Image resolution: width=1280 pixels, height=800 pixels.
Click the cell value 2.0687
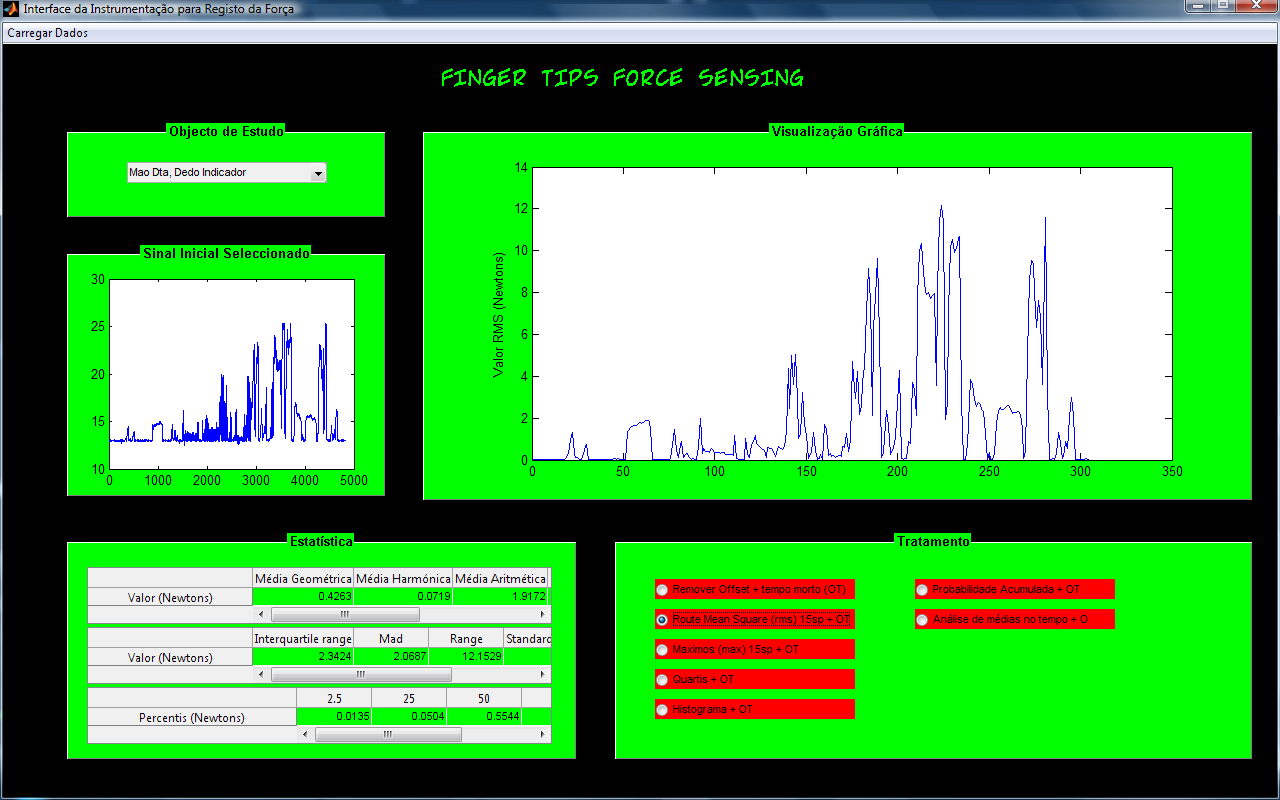pos(391,657)
